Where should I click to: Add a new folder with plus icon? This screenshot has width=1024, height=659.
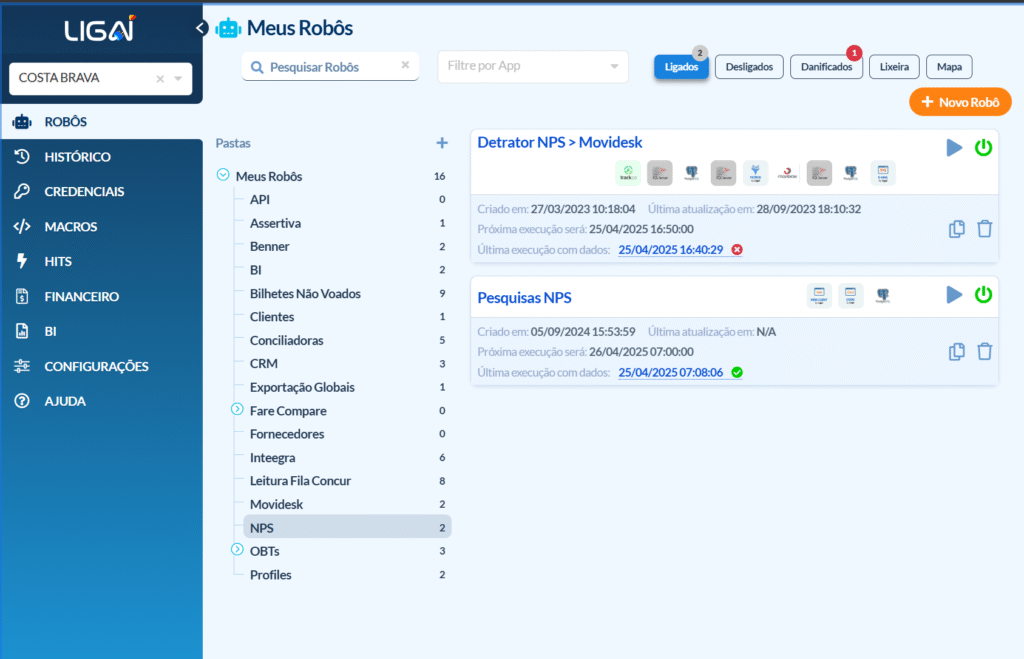(x=442, y=143)
